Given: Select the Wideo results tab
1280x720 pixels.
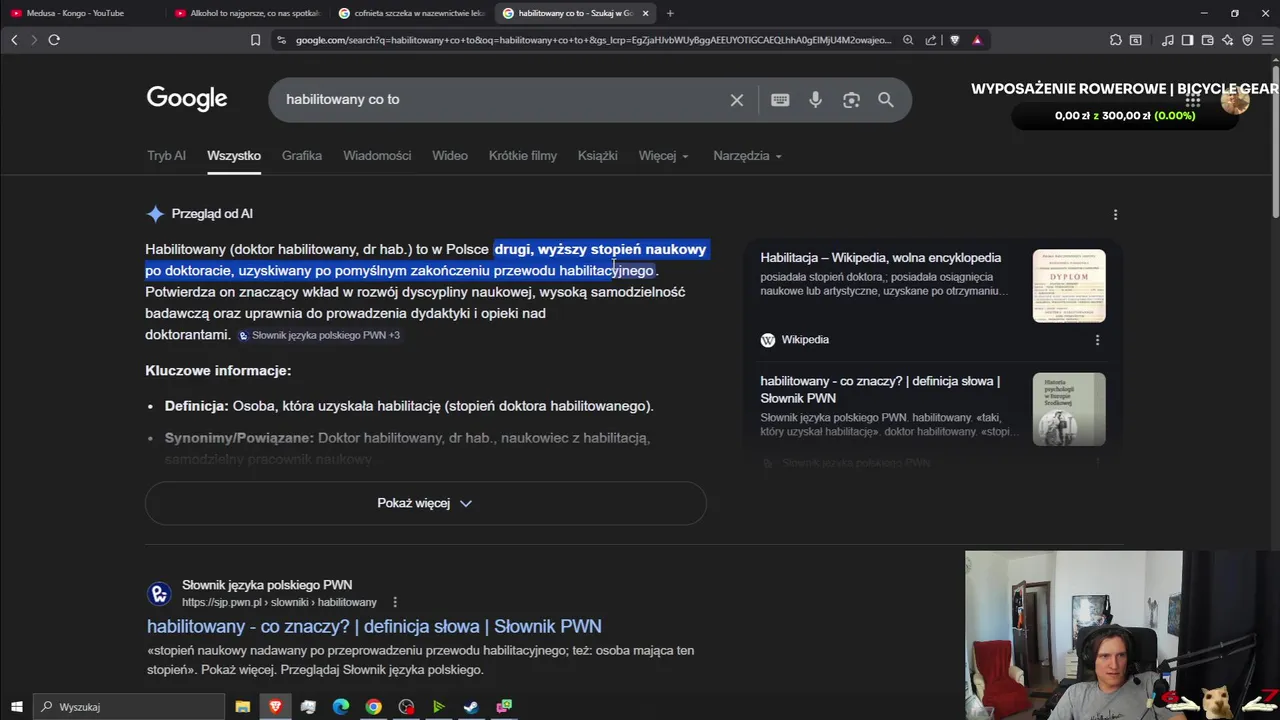Looking at the screenshot, I should [450, 156].
